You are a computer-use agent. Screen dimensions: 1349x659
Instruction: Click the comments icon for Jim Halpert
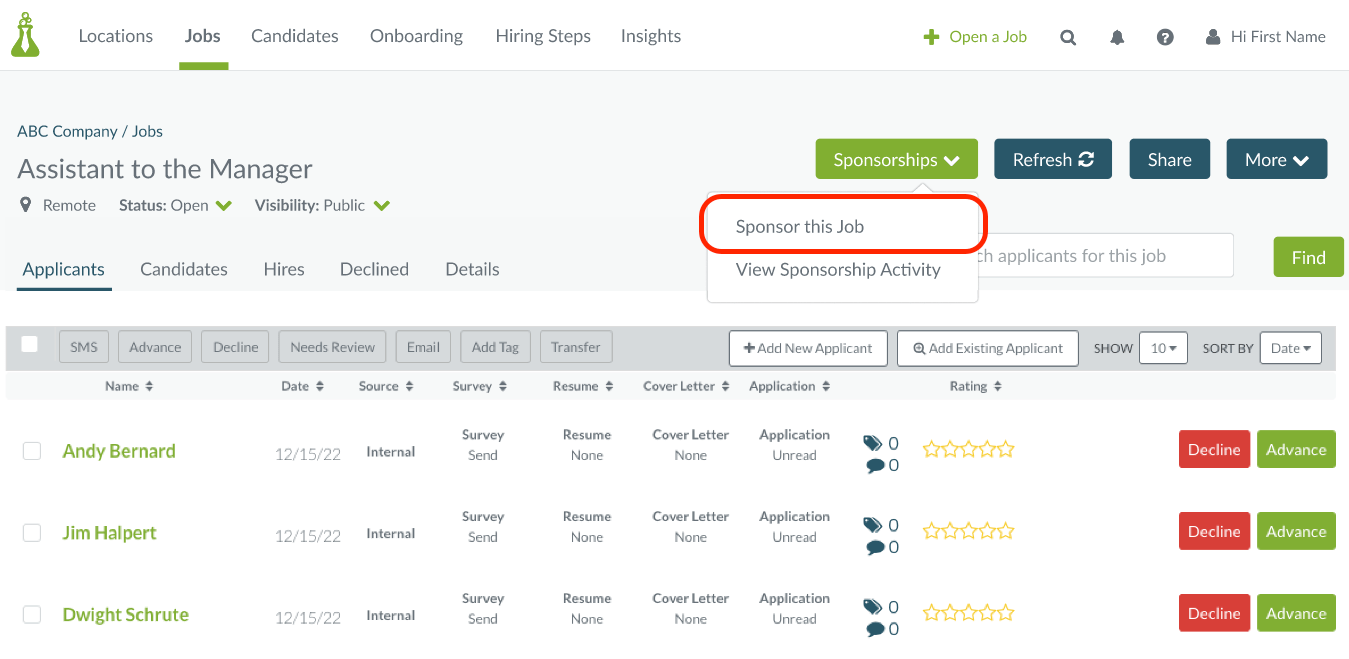coord(875,547)
